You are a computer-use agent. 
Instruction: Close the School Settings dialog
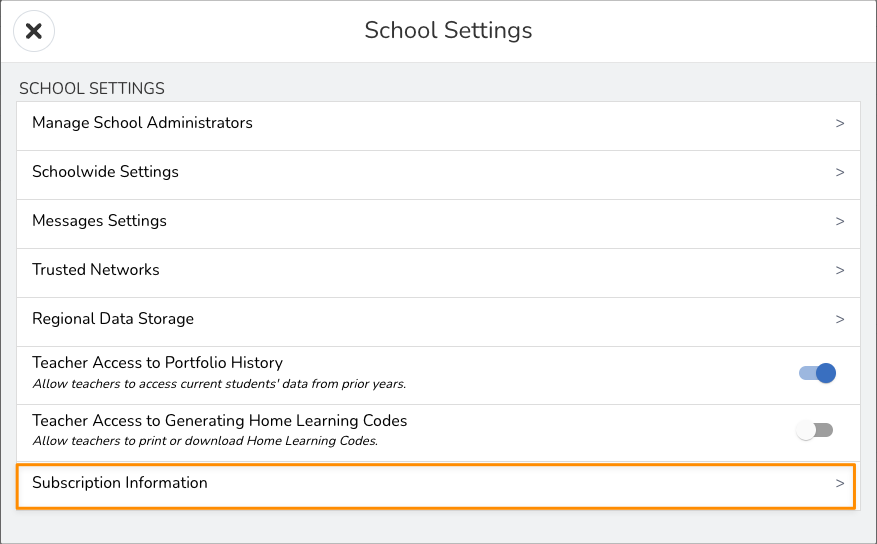33,31
